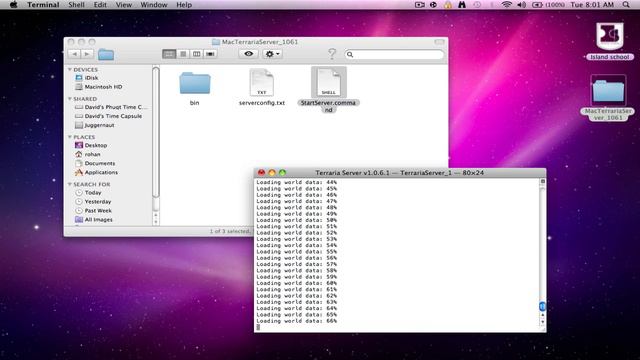Select Past Week search in sidebar
This screenshot has height=360, width=640.
click(93, 211)
